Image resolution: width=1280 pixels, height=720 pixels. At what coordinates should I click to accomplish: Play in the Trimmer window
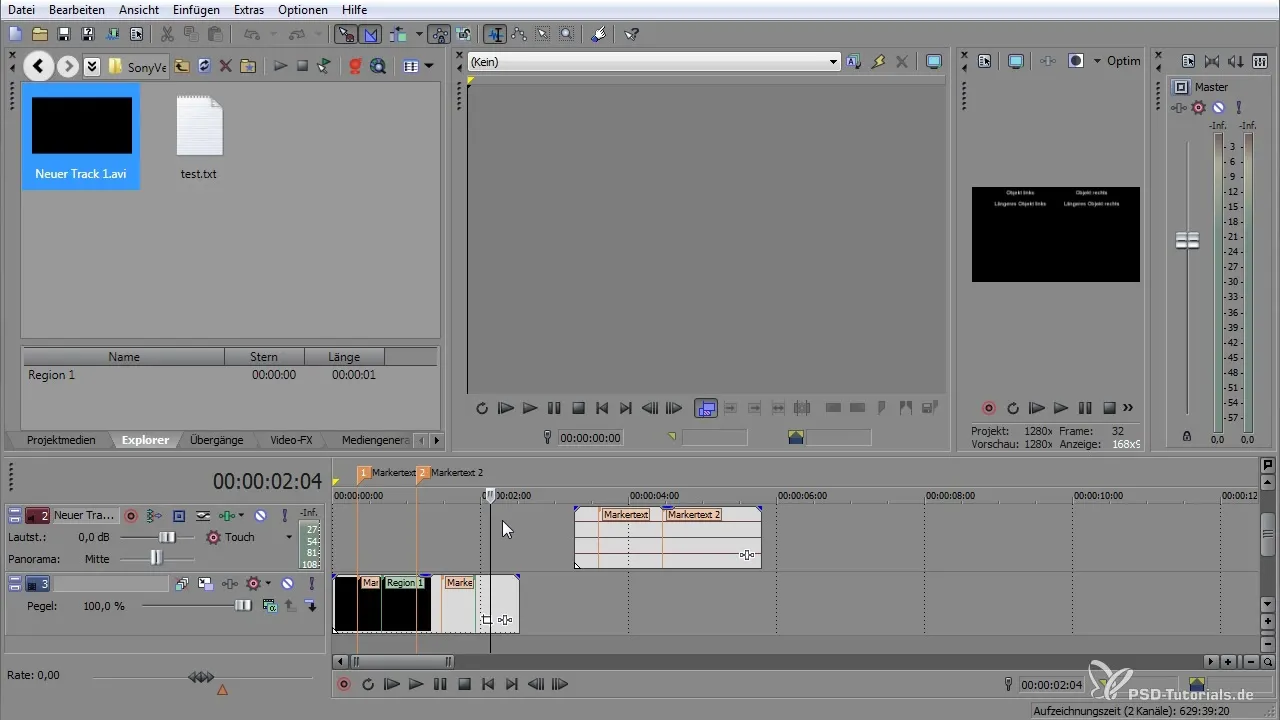(530, 408)
